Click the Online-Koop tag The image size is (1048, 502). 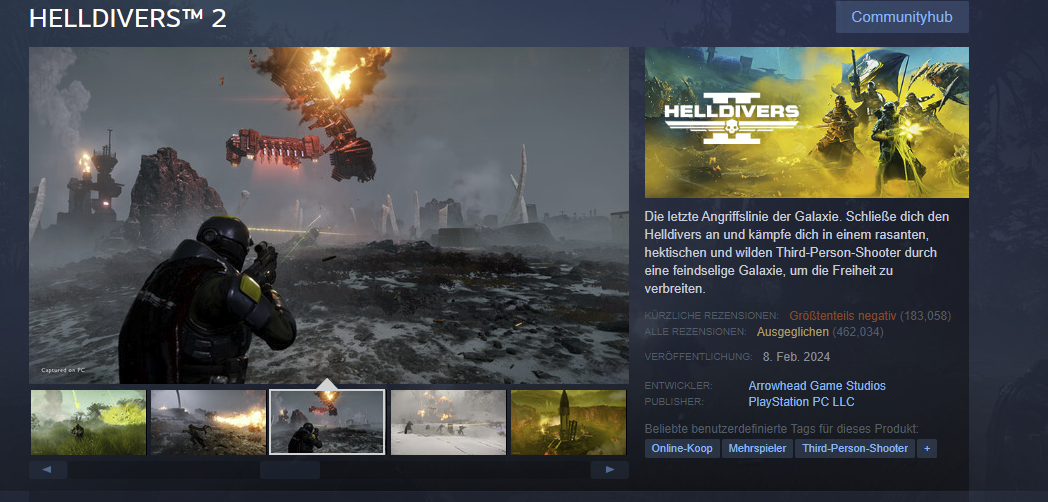click(682, 449)
